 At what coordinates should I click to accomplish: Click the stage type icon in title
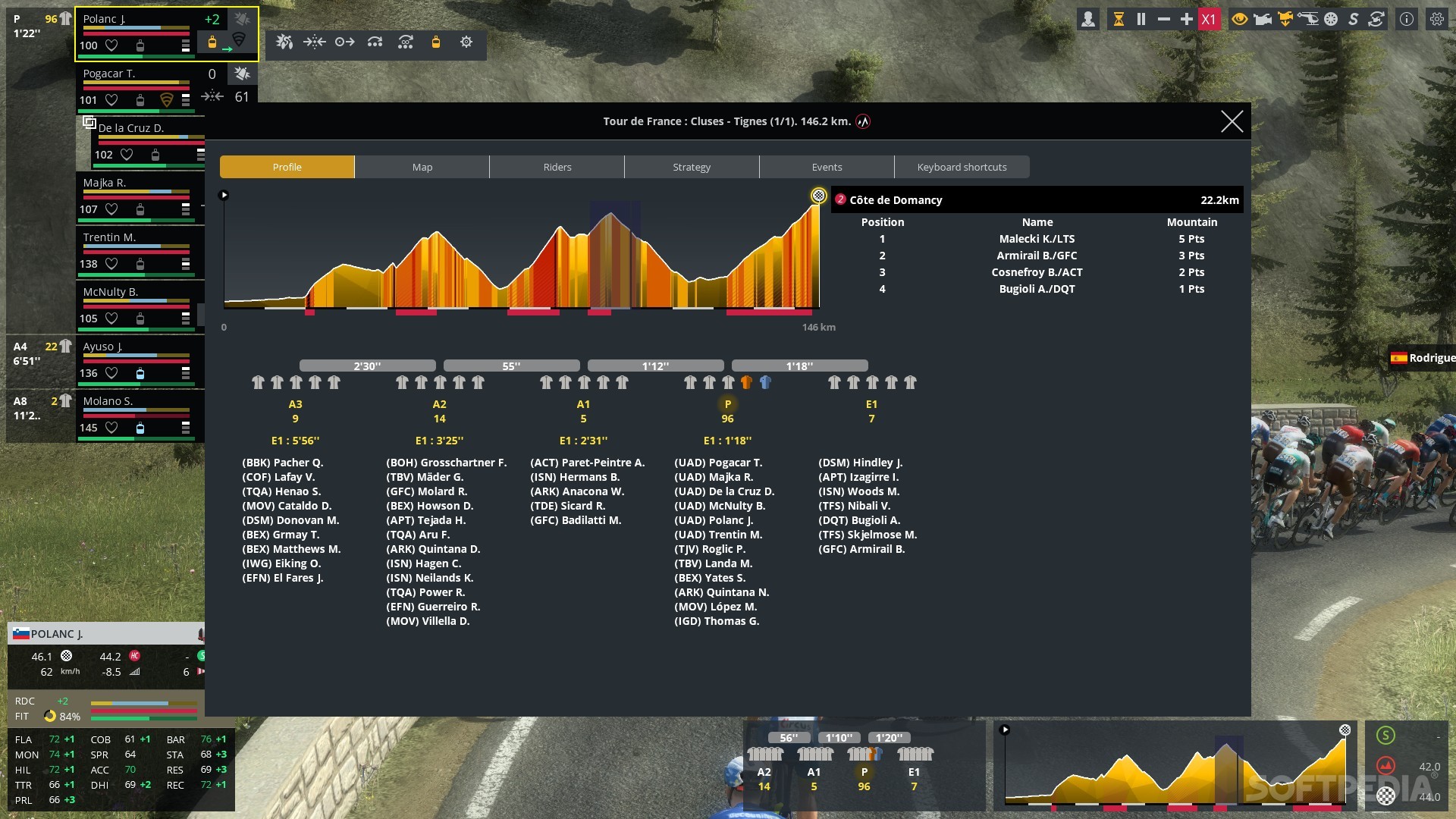[863, 121]
